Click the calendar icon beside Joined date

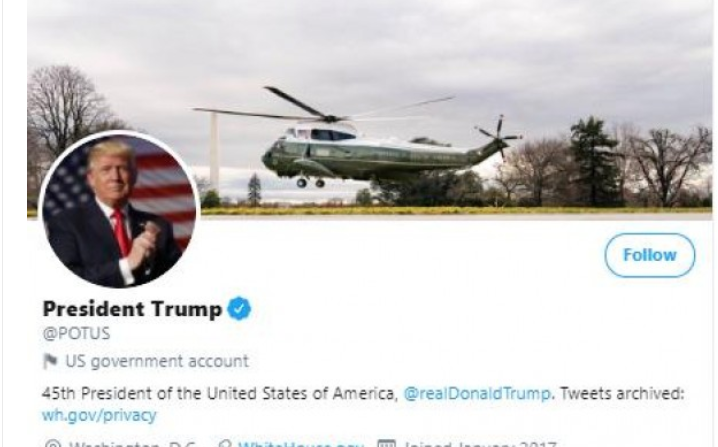pyautogui.click(x=386, y=444)
